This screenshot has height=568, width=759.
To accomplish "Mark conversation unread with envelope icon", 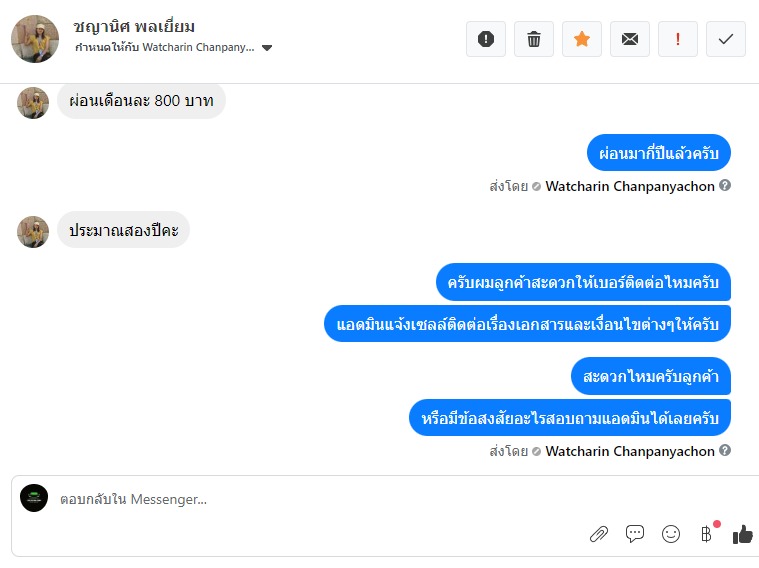I will (x=630, y=39).
